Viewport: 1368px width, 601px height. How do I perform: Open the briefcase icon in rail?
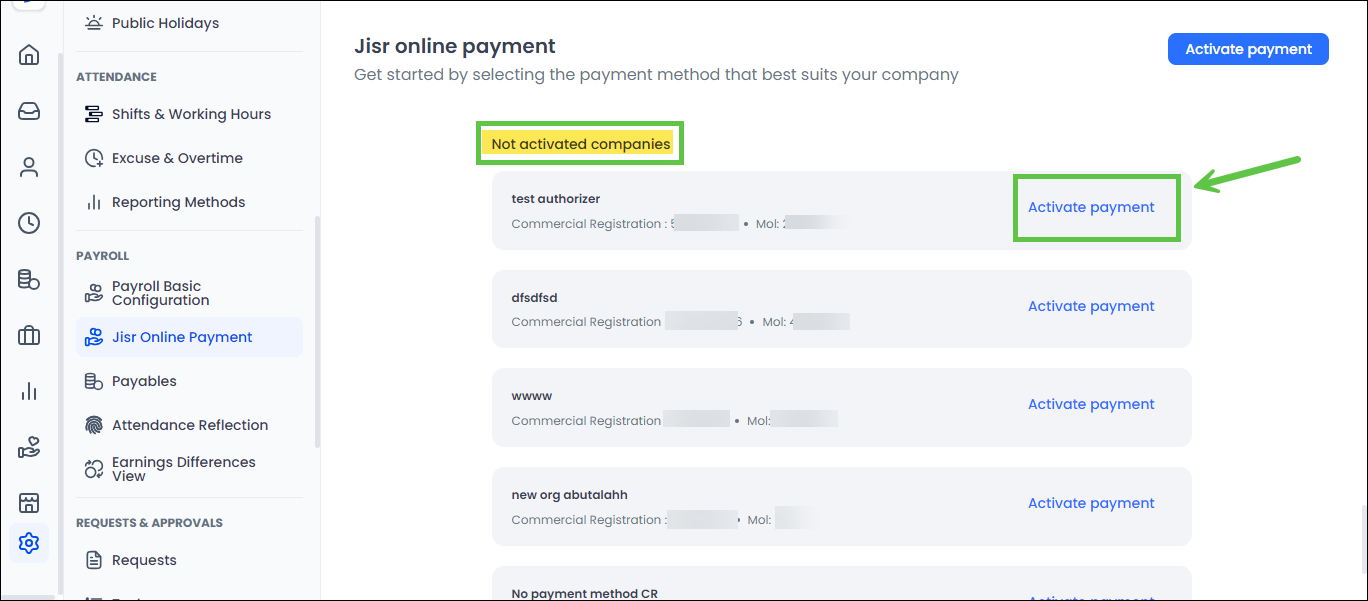(x=29, y=336)
